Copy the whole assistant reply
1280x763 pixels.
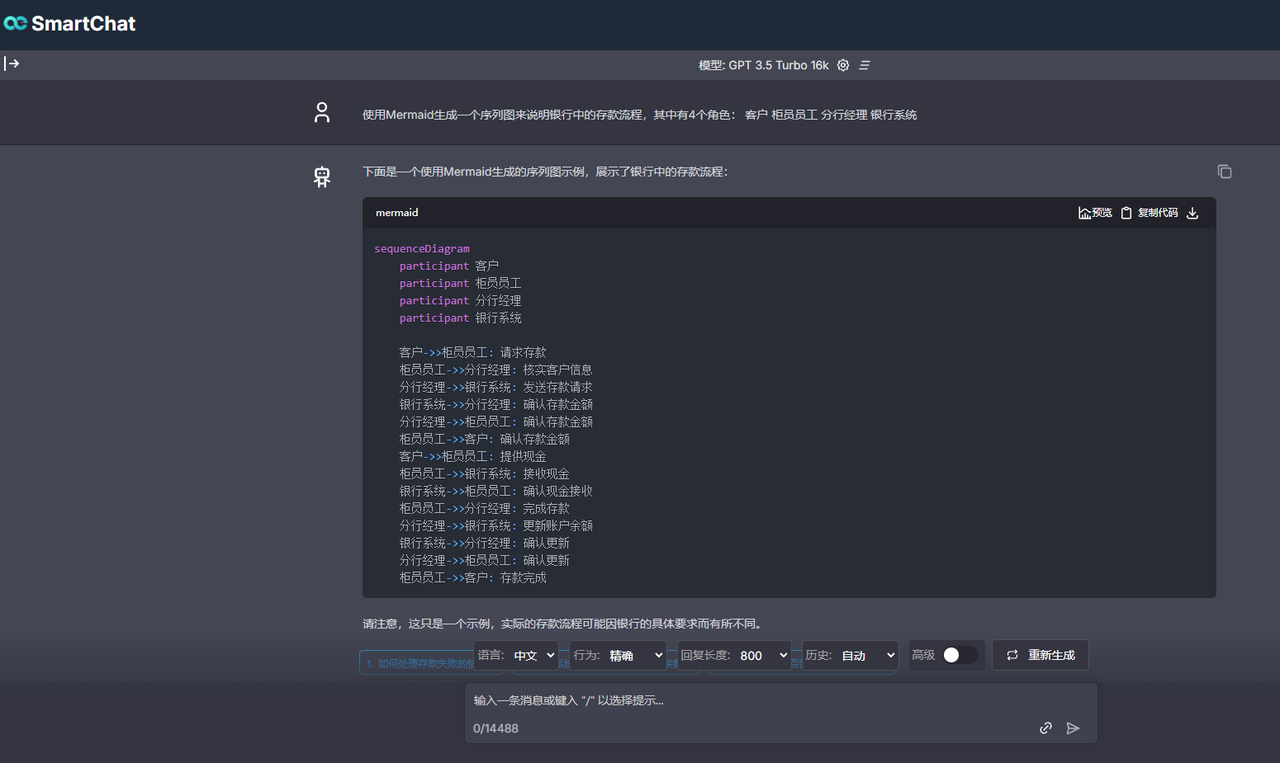click(x=1224, y=172)
